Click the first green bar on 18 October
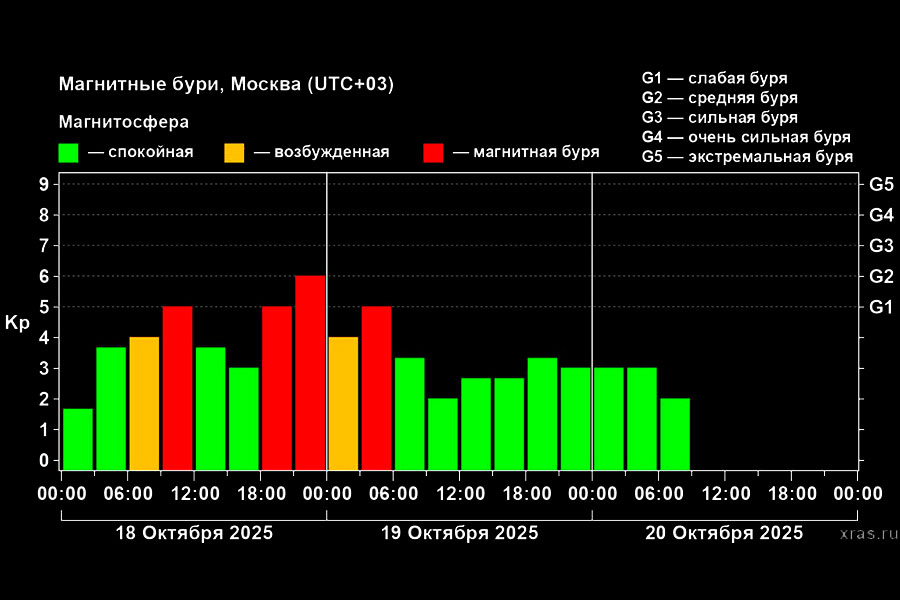Image resolution: width=900 pixels, height=600 pixels. [78, 439]
